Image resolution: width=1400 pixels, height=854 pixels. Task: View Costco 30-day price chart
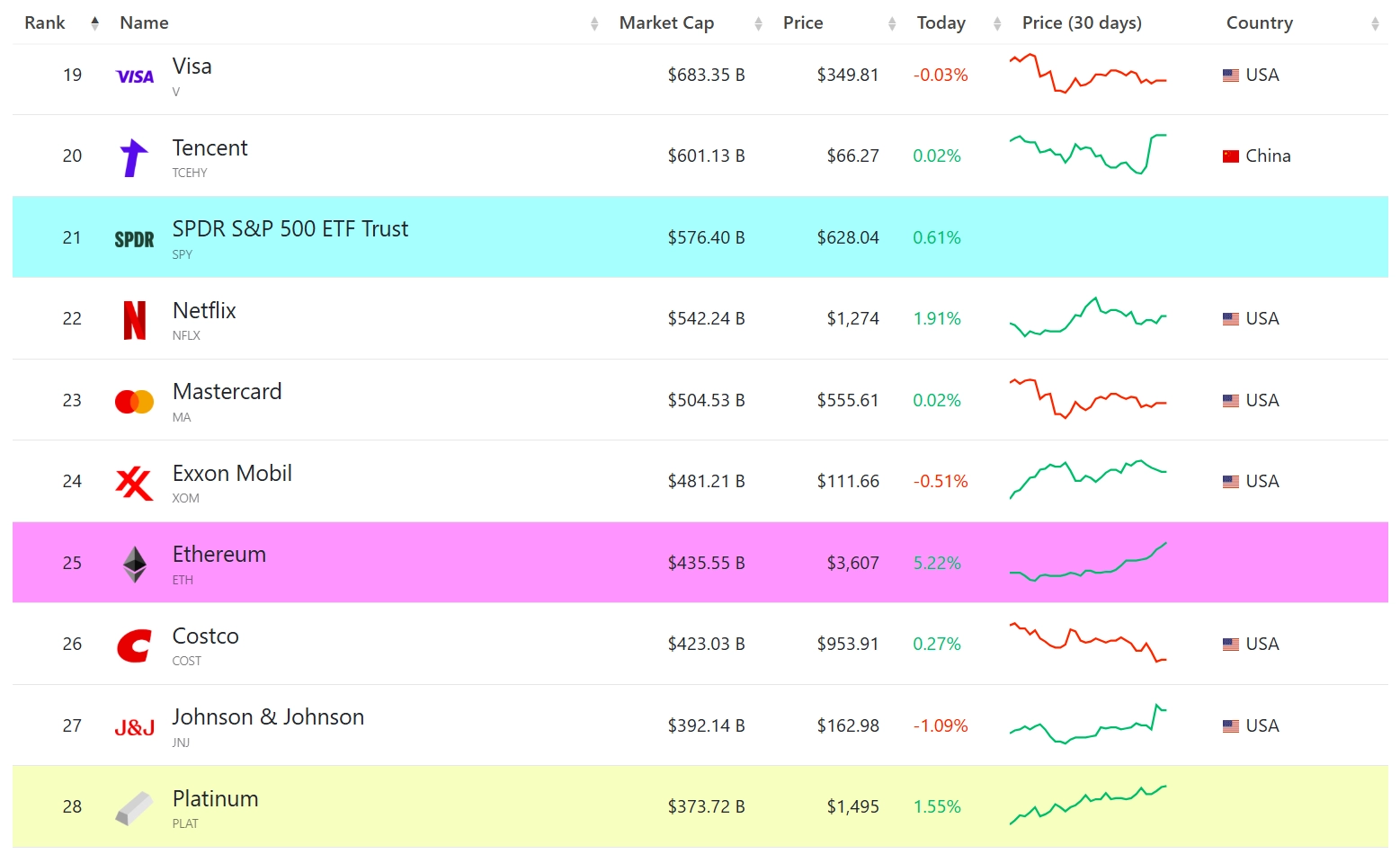[1088, 642]
